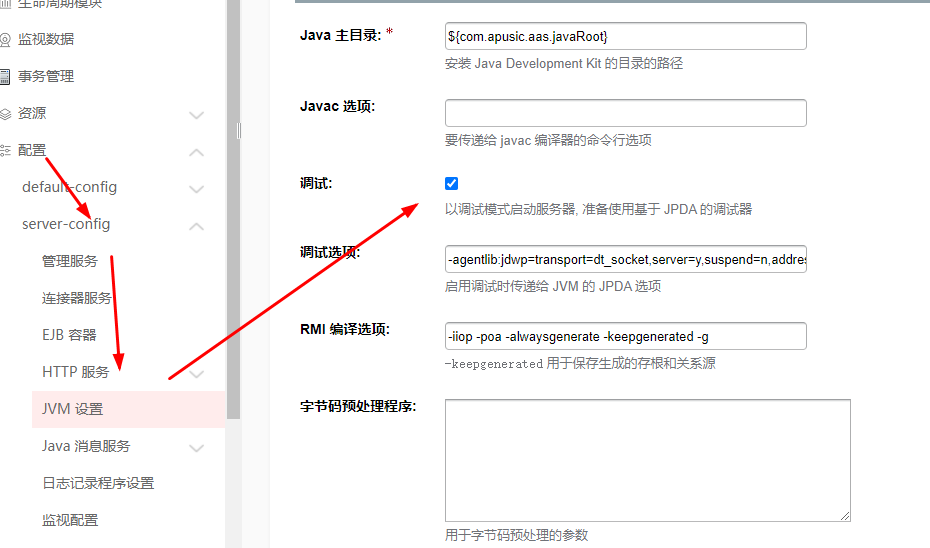Click the sliders icon next to 配置
This screenshot has width=930, height=548.
[5, 151]
